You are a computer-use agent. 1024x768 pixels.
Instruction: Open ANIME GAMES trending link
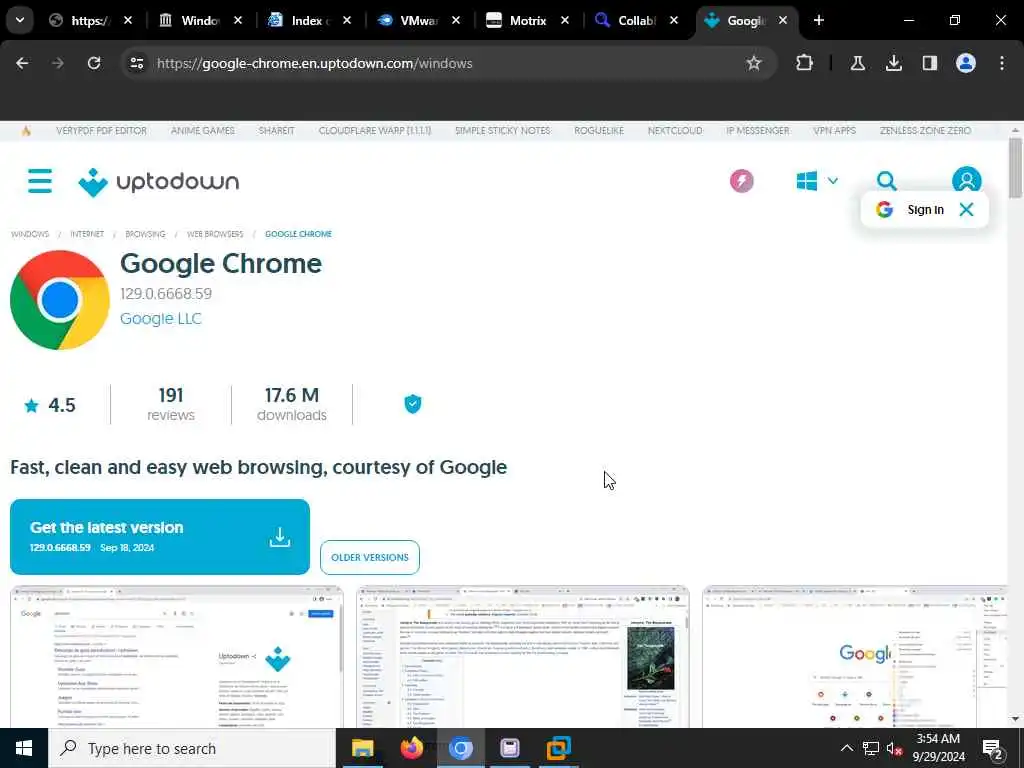(x=202, y=131)
